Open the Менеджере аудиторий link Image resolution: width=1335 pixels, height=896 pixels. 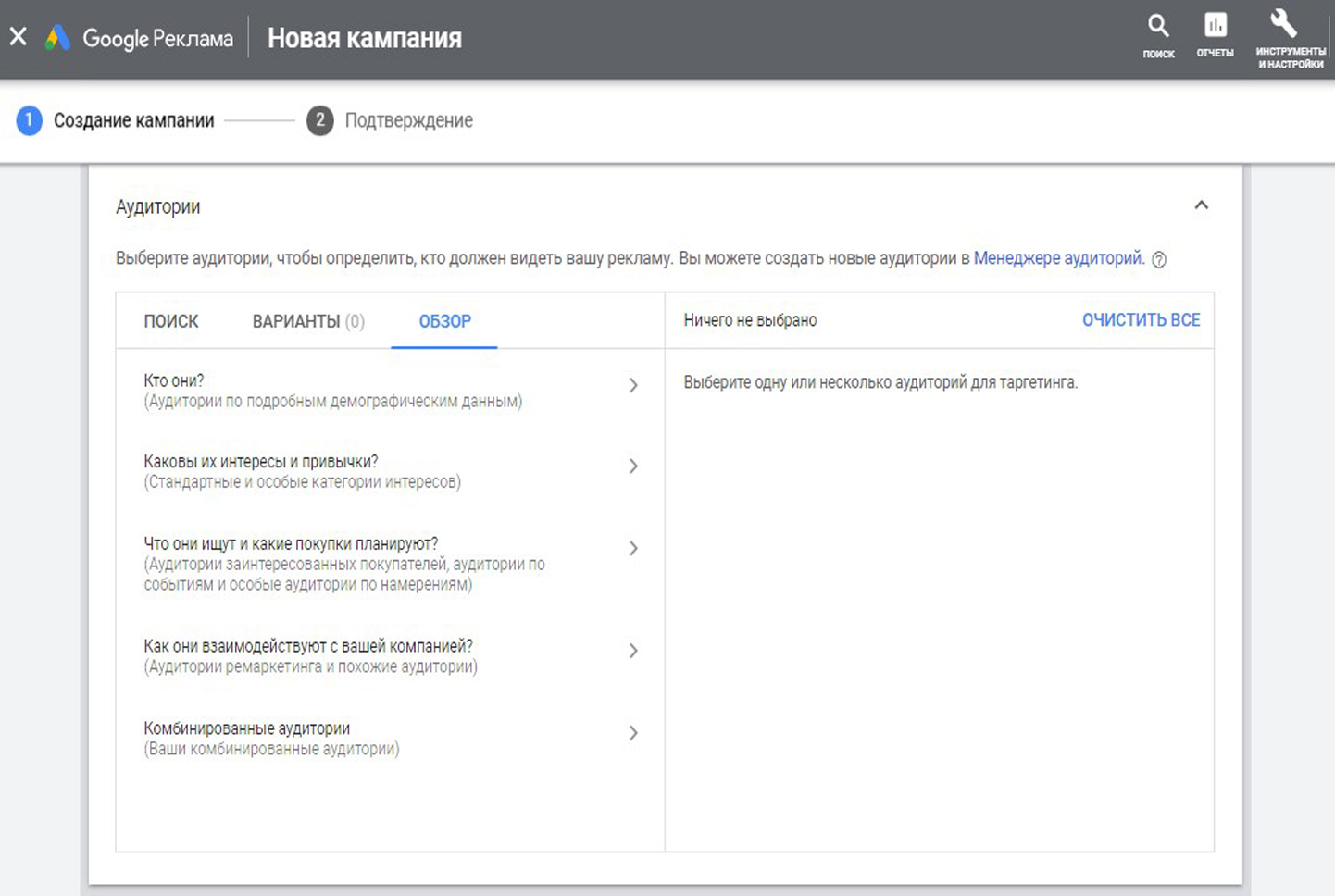(x=1058, y=258)
